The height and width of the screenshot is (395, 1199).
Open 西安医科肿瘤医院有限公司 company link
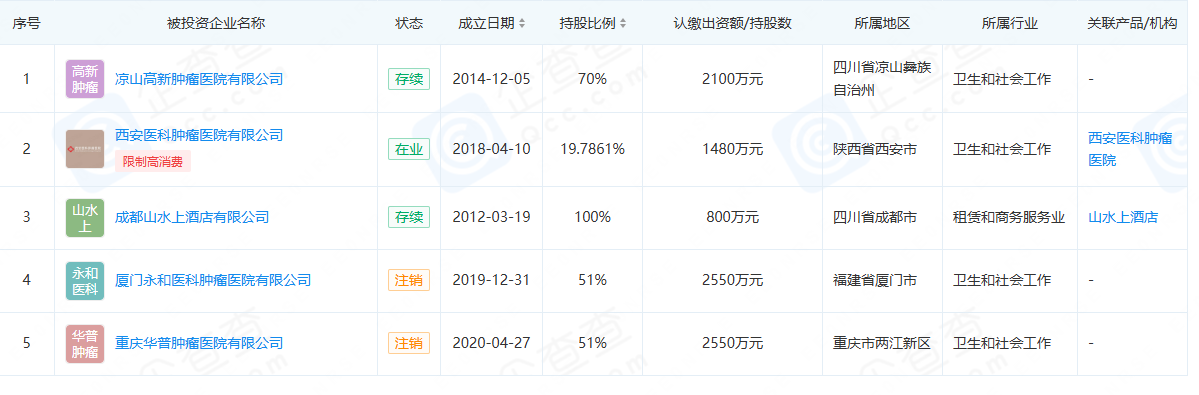click(x=199, y=135)
